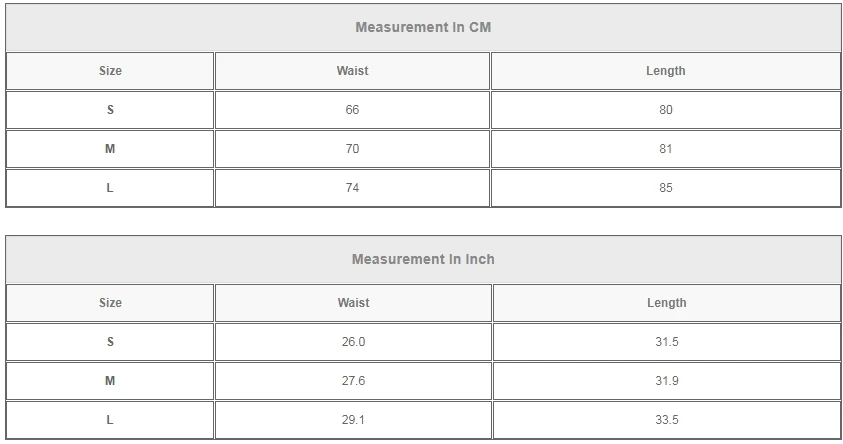Select the length value 33.5 cell
Viewport: 843px width, 444px height.
[x=667, y=420]
